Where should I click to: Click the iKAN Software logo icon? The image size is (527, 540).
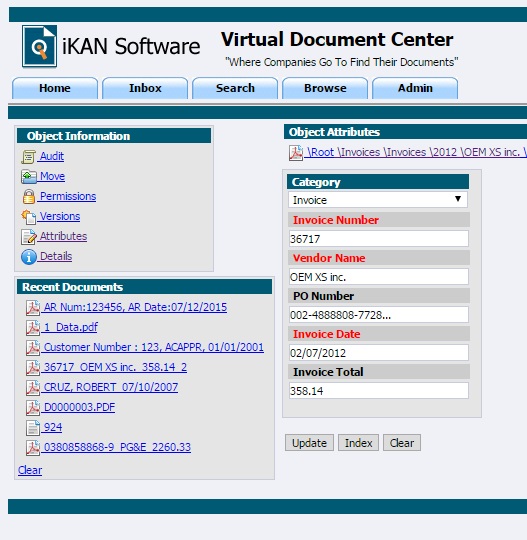coord(40,46)
